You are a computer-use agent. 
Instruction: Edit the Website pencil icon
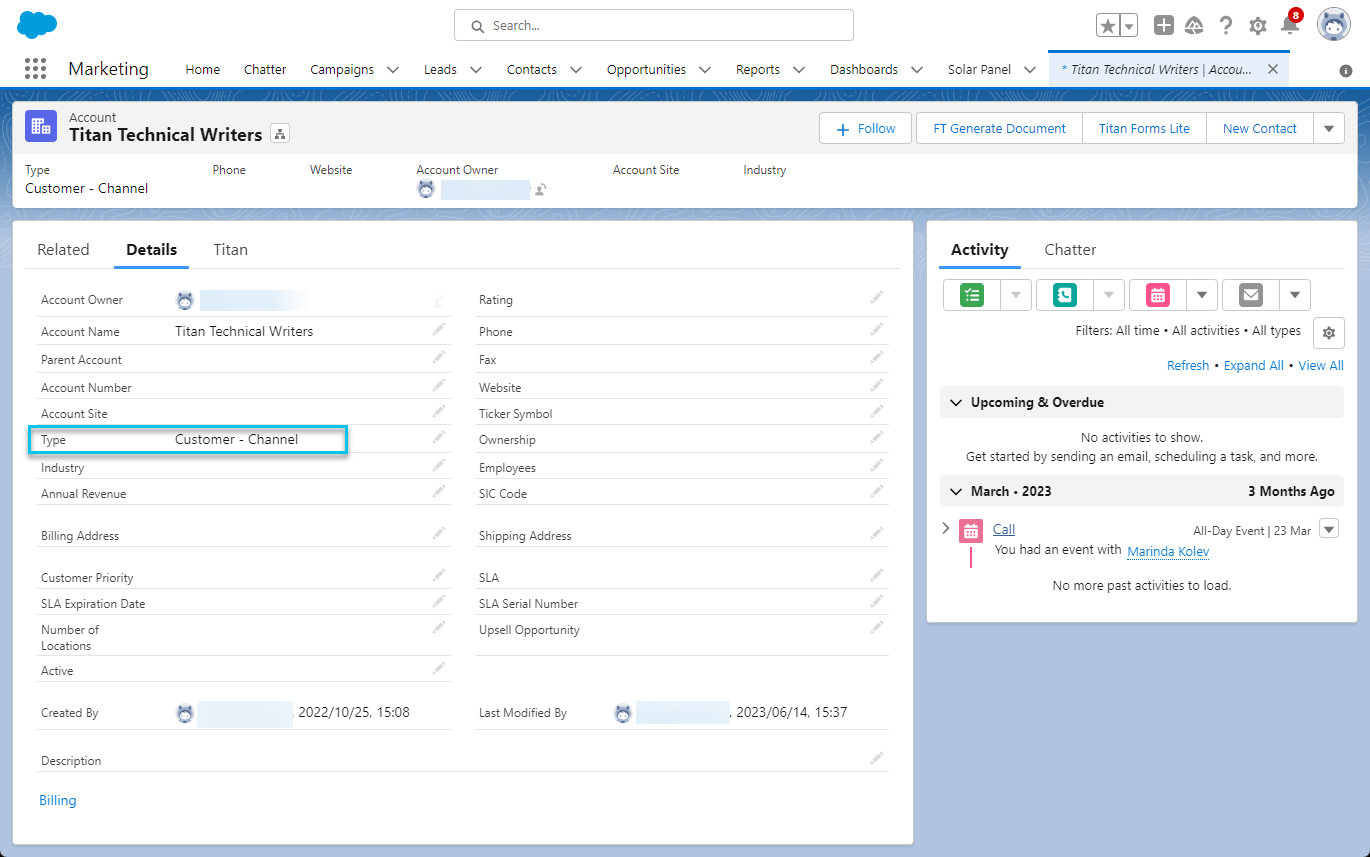click(877, 384)
